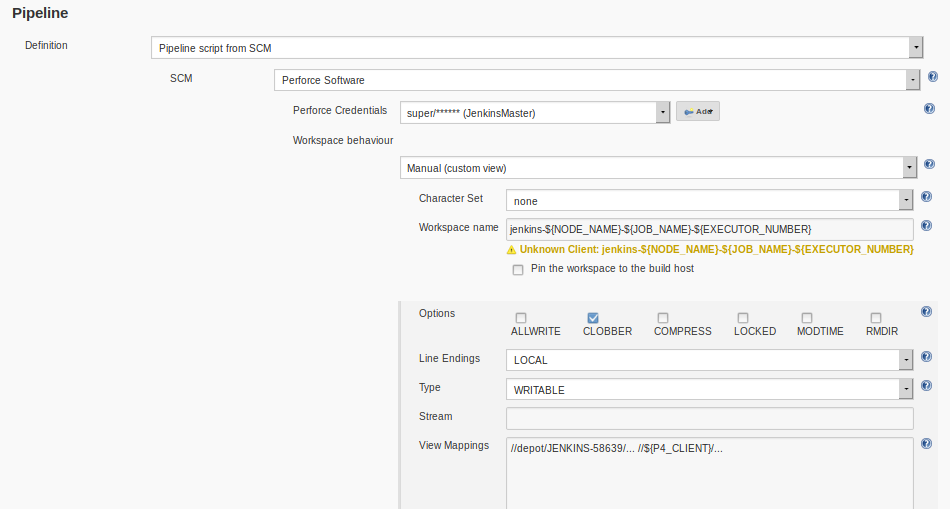Screen dimensions: 950x509
Task: Show help for Line Endings option
Action: [x=926, y=357]
